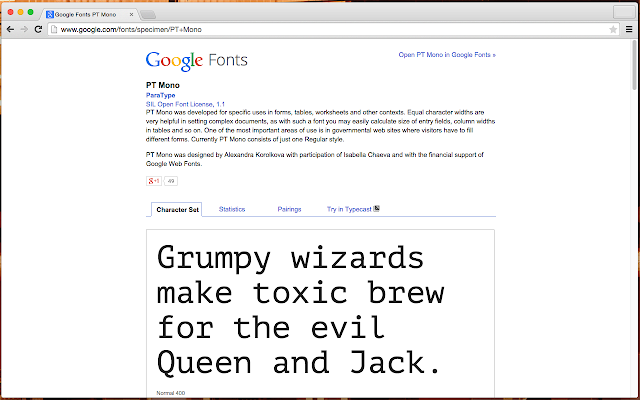Click the +1 count bubble showing 49
Image resolution: width=640 pixels, height=400 pixels.
pos(171,181)
